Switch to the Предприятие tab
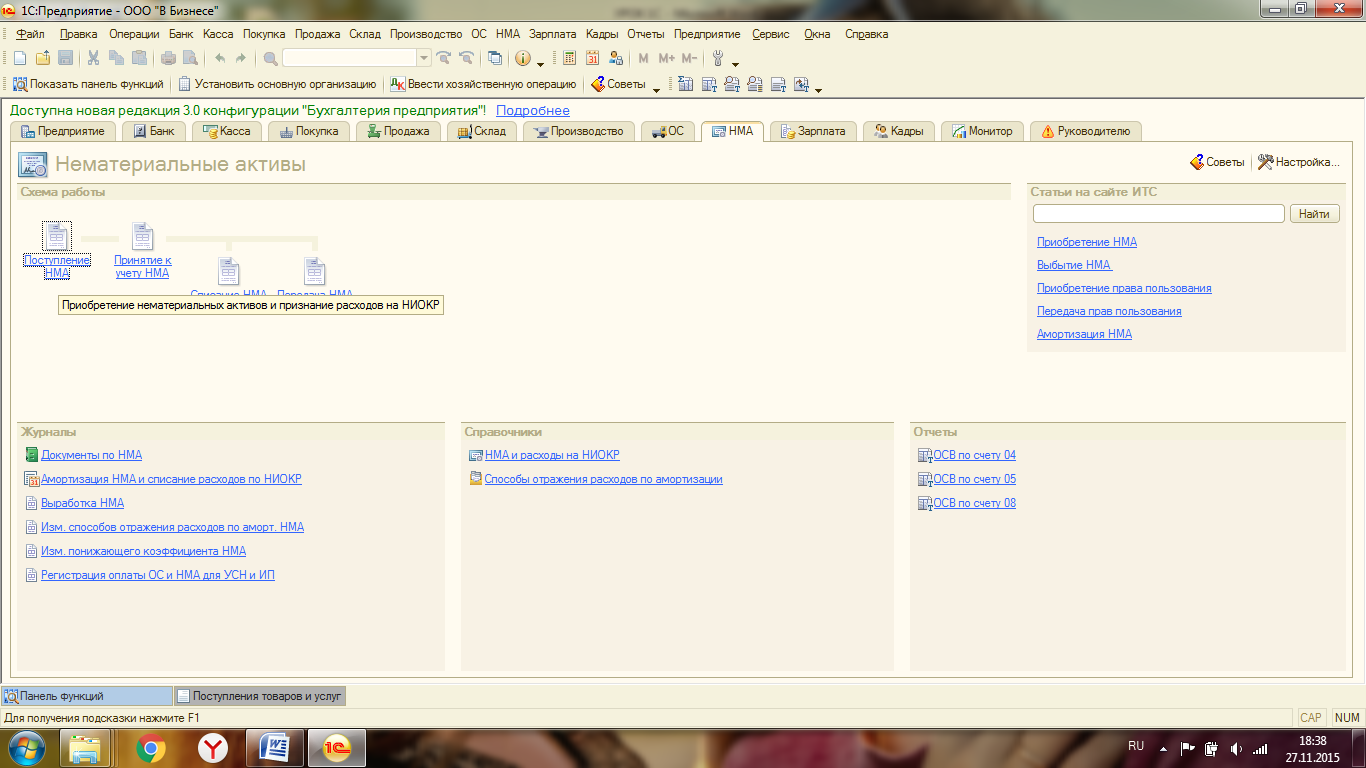 63,131
